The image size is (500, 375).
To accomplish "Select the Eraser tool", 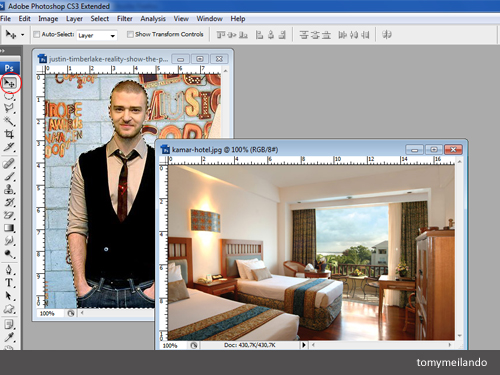I will (9, 215).
